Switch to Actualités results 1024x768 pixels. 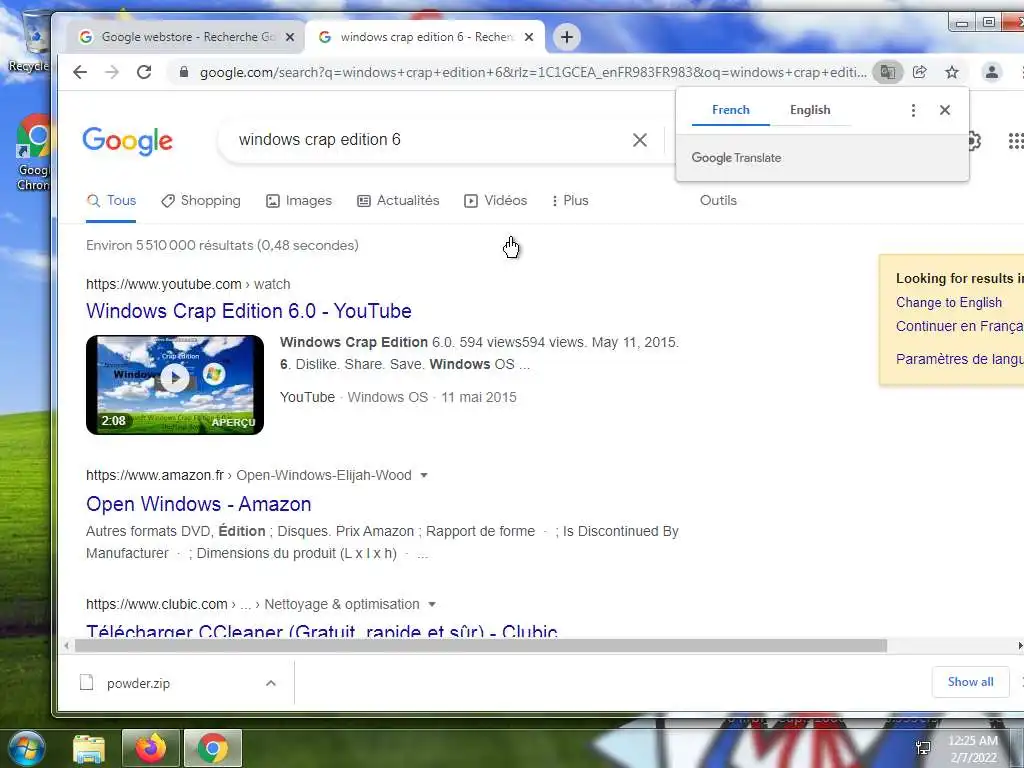[398, 200]
